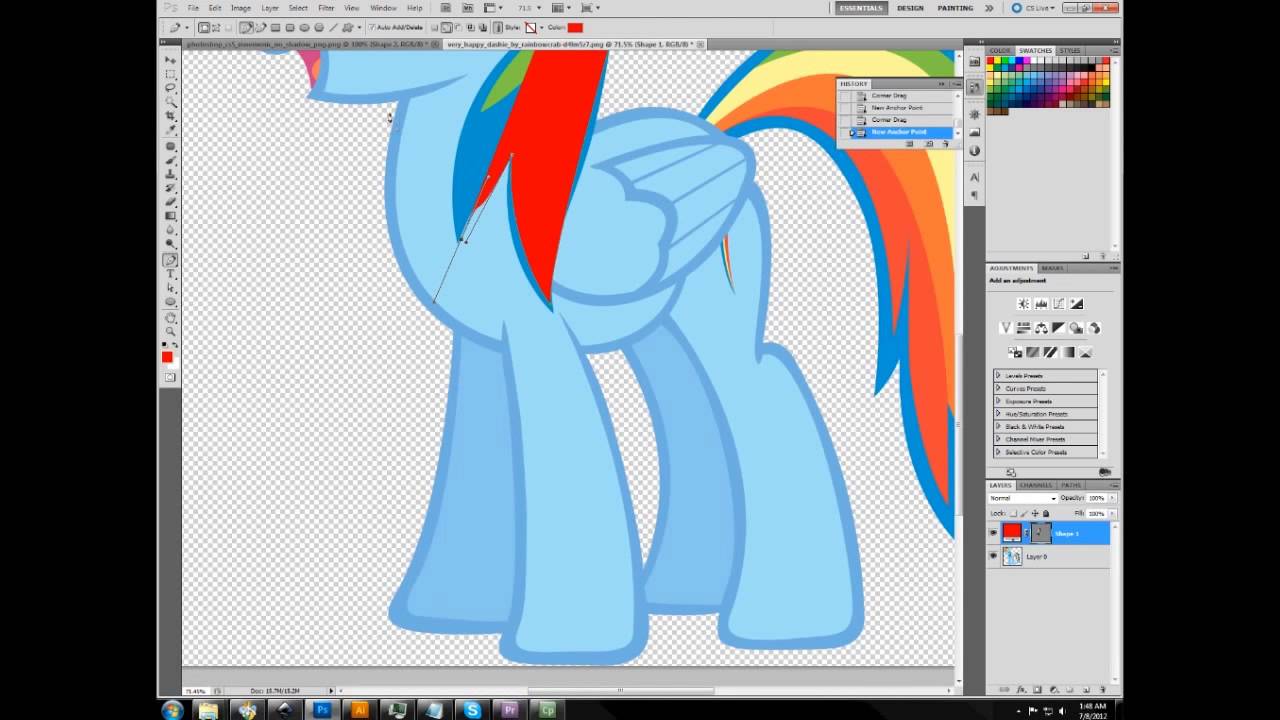This screenshot has width=1280, height=720.
Task: Expand Black & White Presets
Action: tap(998, 426)
